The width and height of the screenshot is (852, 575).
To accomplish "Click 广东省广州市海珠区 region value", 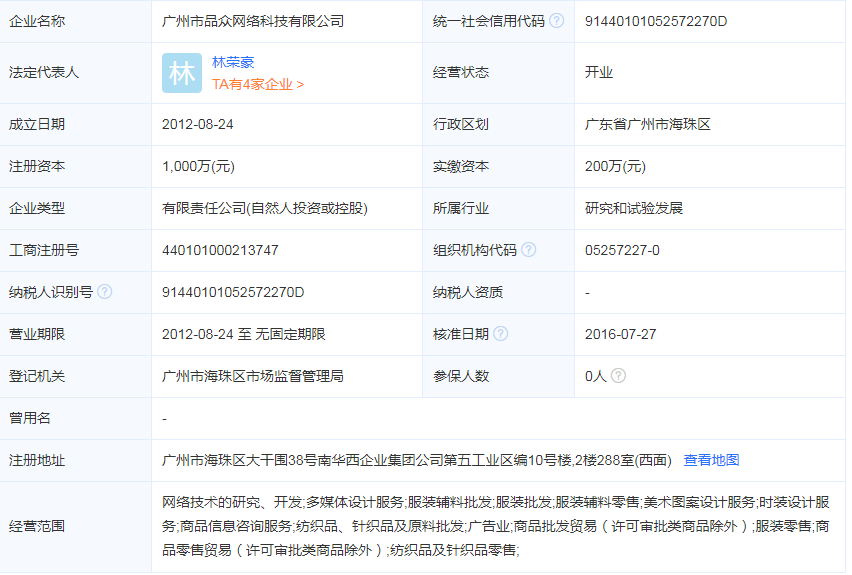I will pyautogui.click(x=648, y=124).
